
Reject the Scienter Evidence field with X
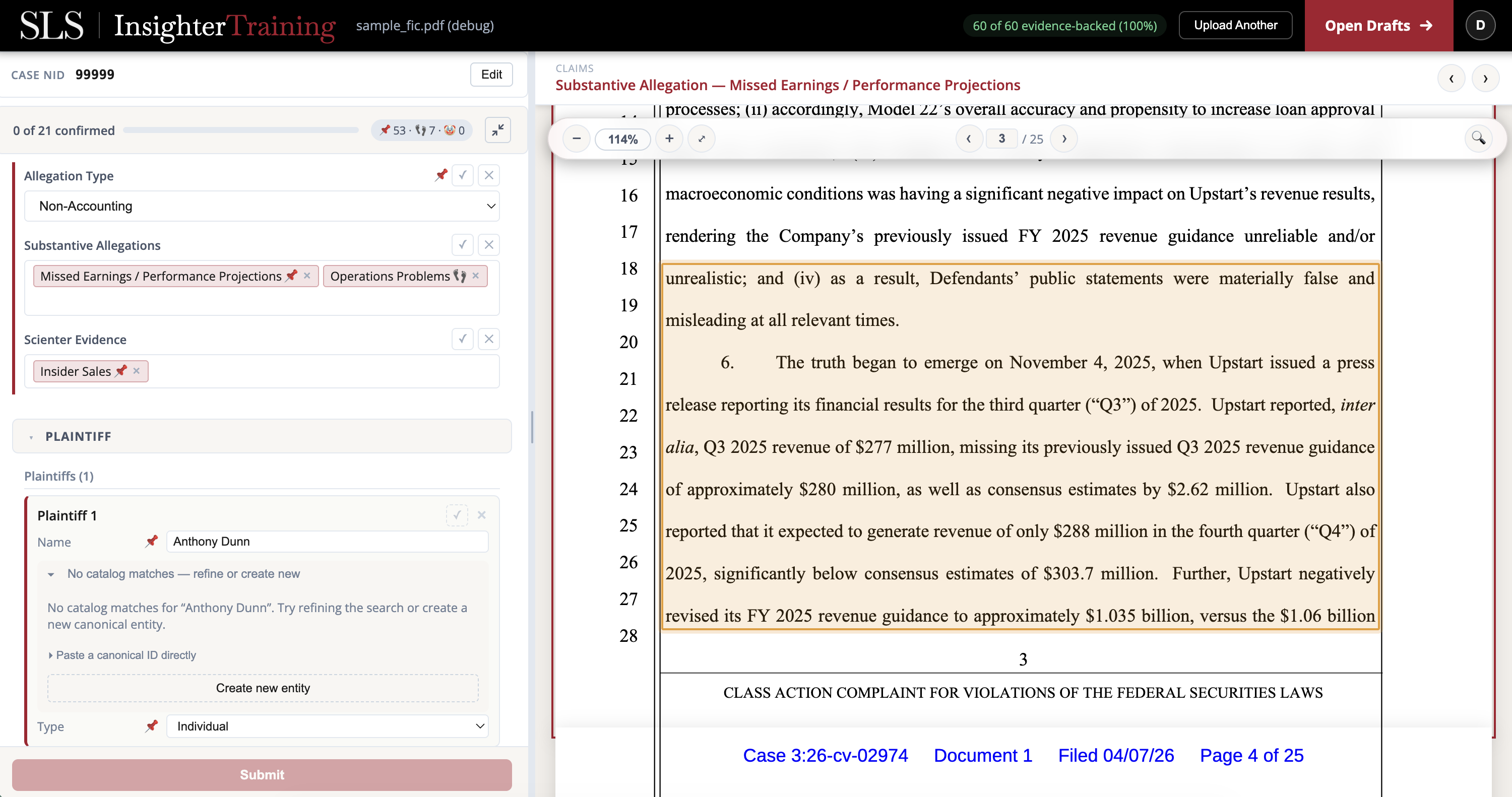coord(488,339)
